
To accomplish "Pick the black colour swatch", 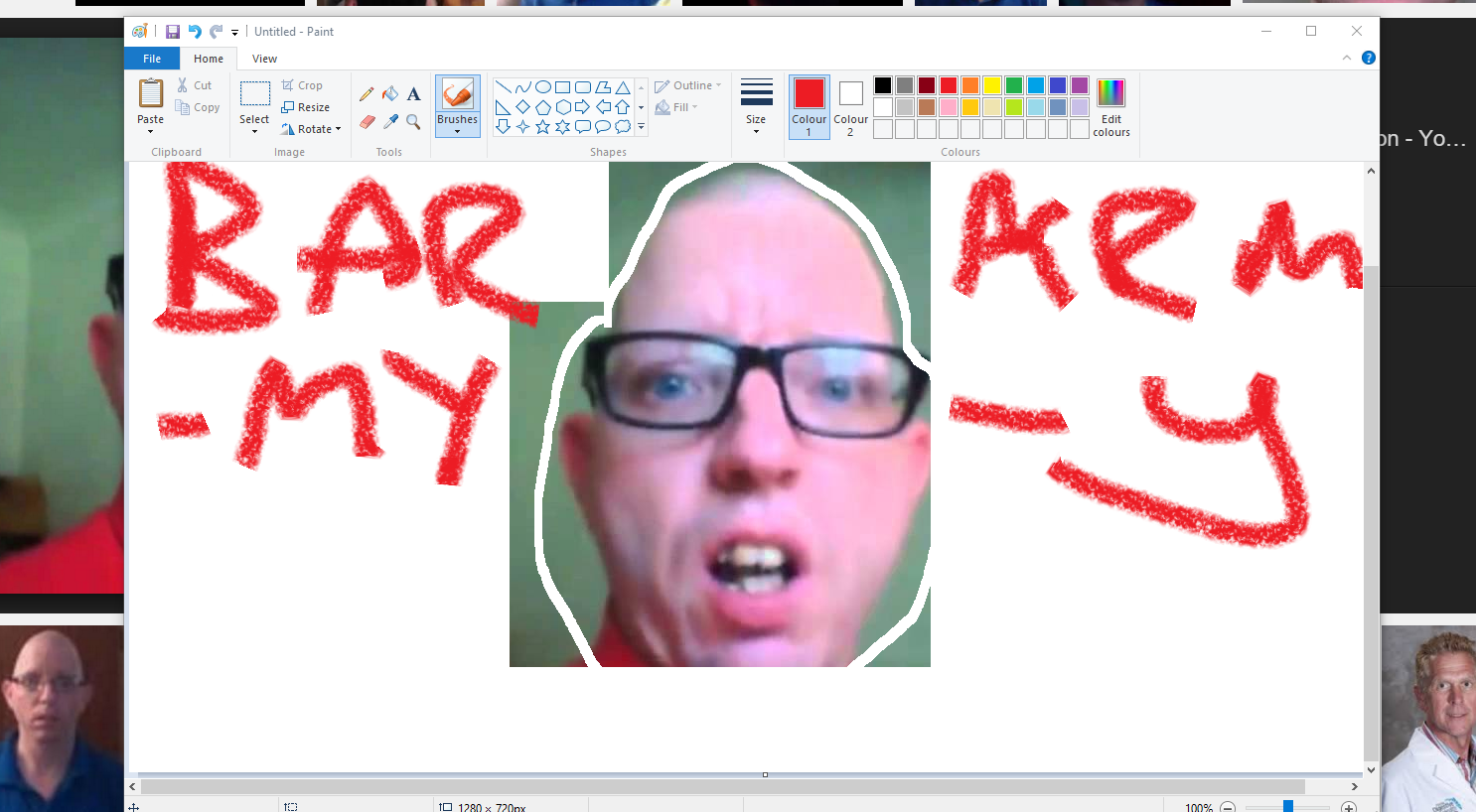I will click(883, 85).
